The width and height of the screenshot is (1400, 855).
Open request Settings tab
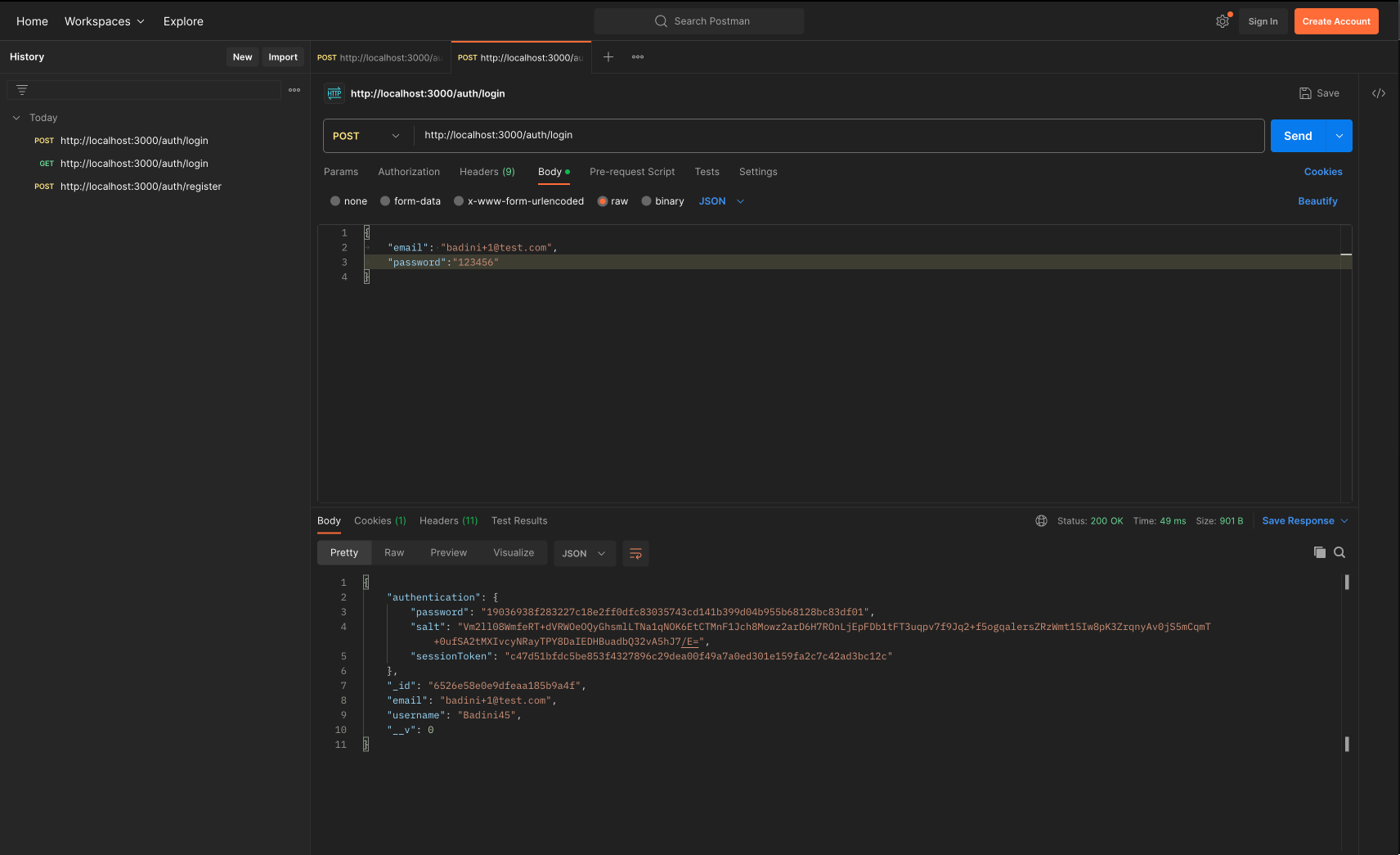[758, 172]
